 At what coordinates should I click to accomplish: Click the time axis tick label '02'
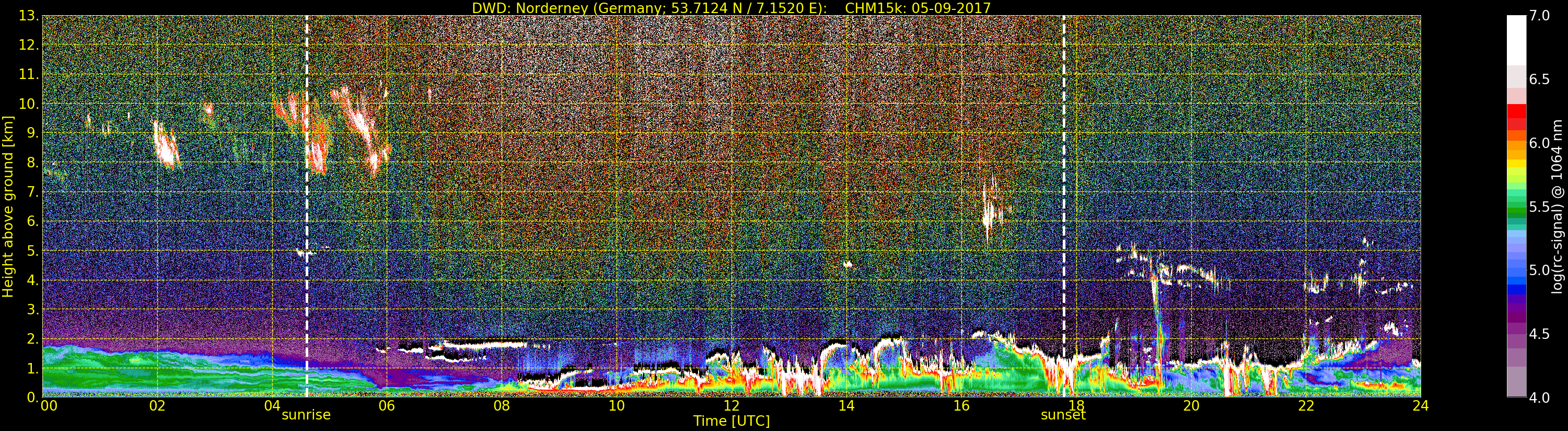pyautogui.click(x=157, y=406)
